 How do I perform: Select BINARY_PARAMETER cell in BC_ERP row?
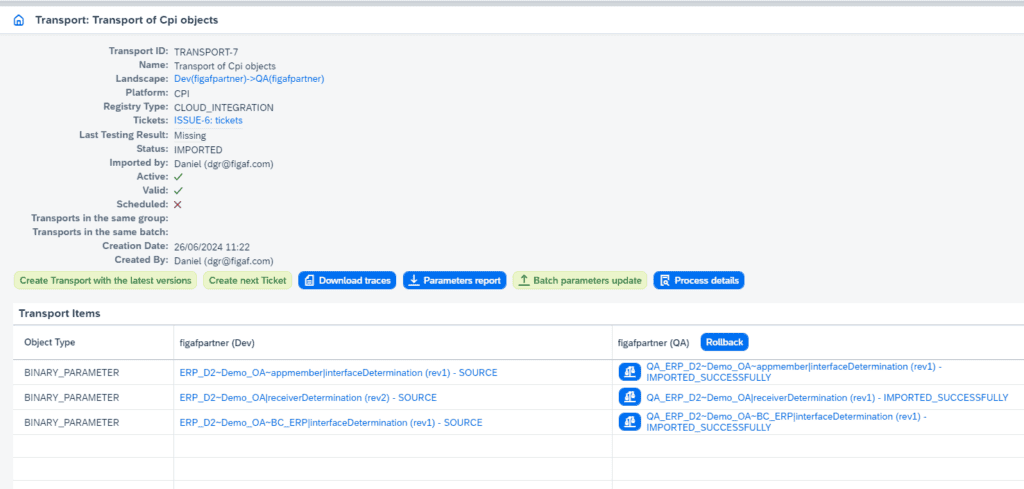coord(72,422)
